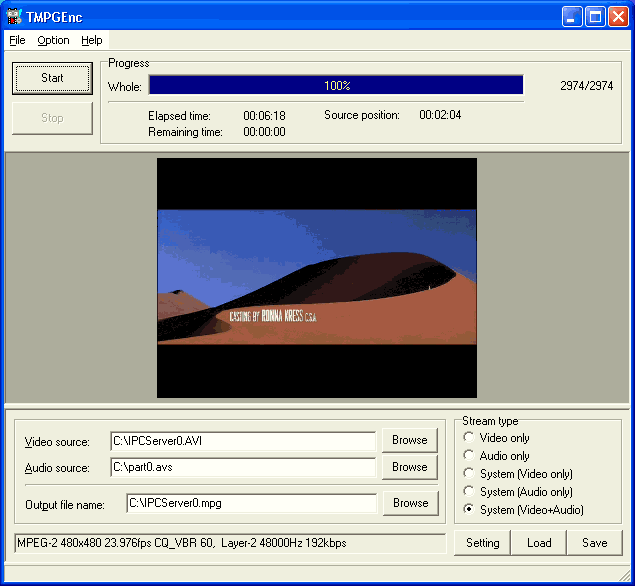Click into the Output file name field
Viewport: 635px width, 586px height.
(x=251, y=503)
